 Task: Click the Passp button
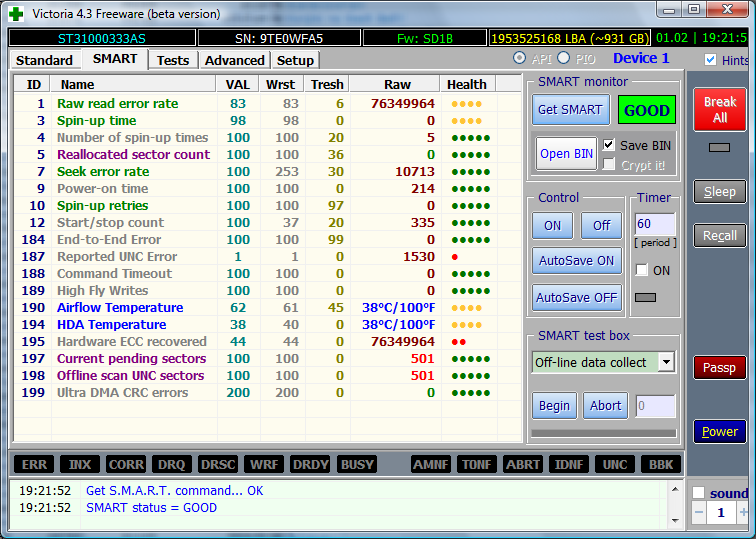pos(719,368)
